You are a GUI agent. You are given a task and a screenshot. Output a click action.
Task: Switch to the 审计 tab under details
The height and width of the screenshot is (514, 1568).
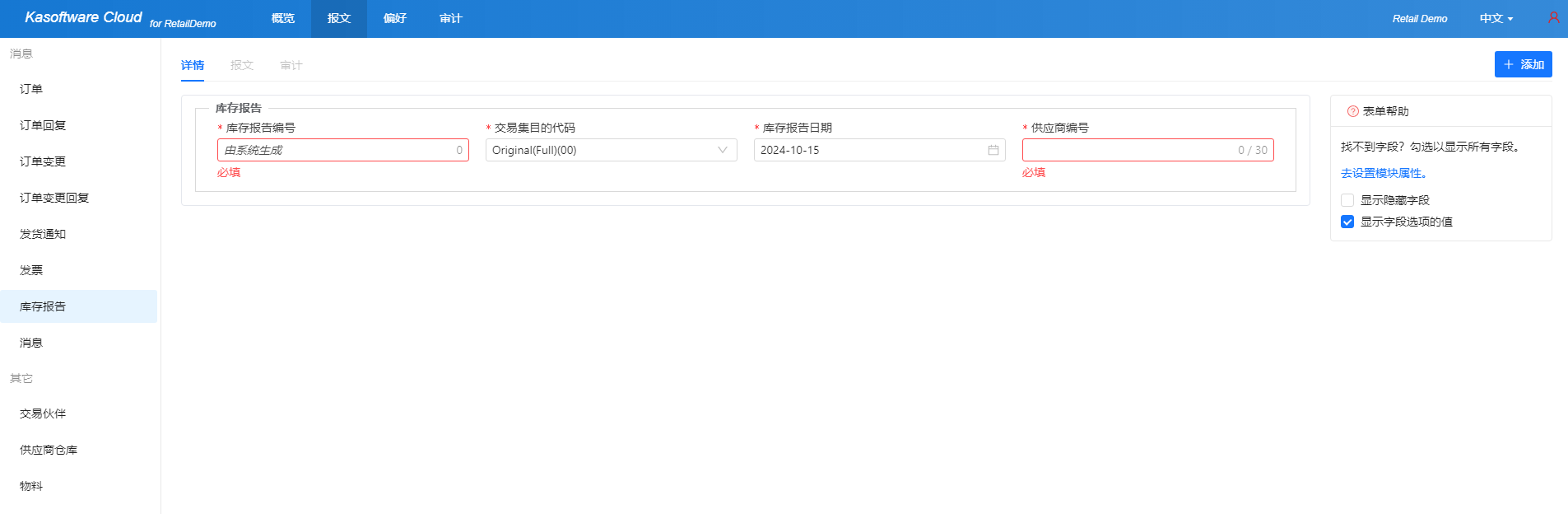point(291,65)
